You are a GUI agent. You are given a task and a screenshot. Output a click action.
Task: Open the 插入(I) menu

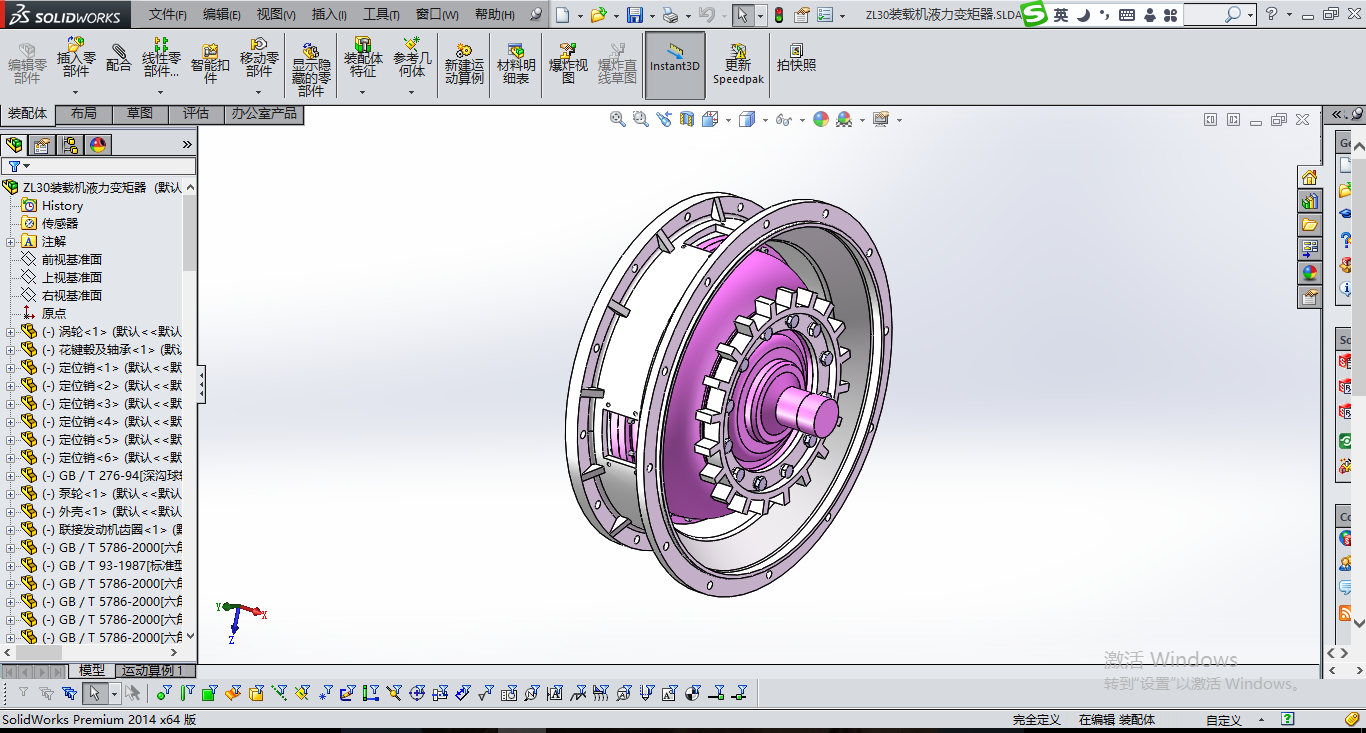(x=329, y=15)
